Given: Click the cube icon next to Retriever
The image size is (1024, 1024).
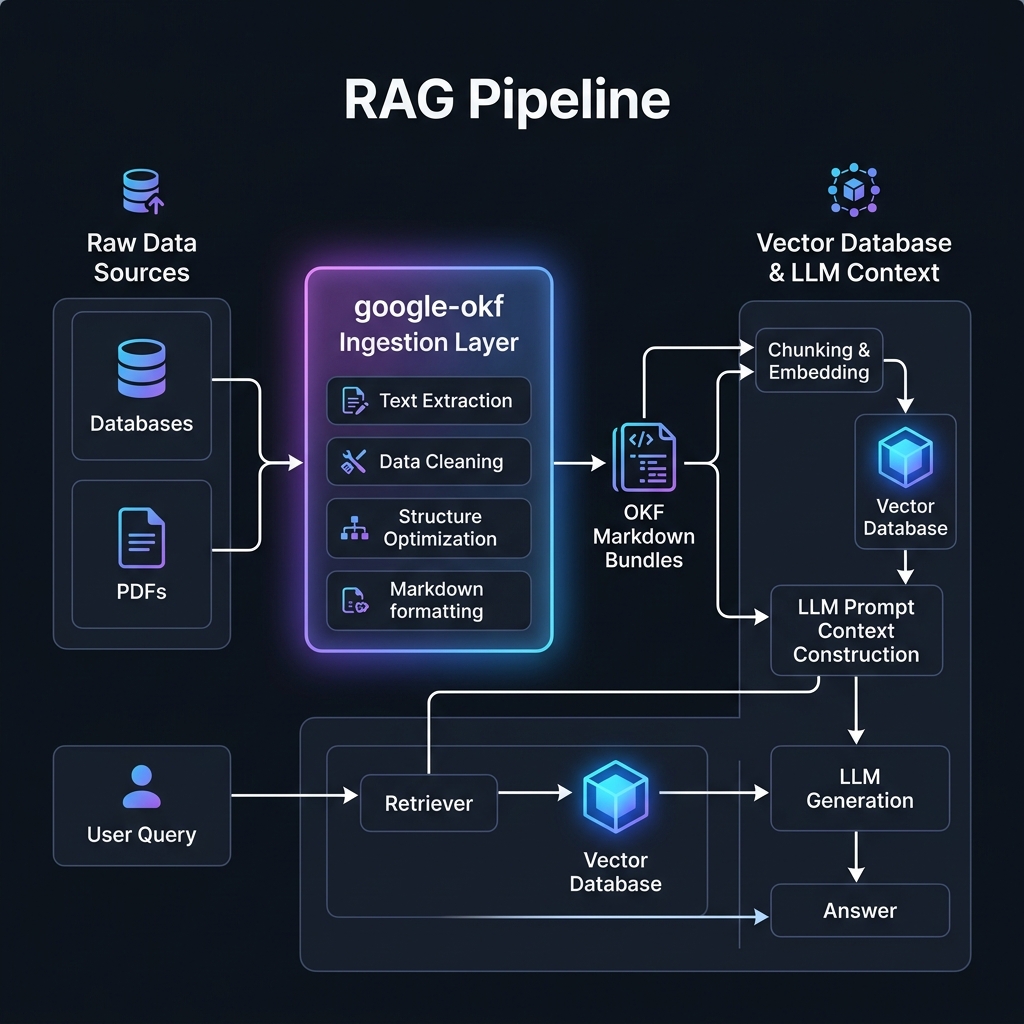Looking at the screenshot, I should coord(615,796).
